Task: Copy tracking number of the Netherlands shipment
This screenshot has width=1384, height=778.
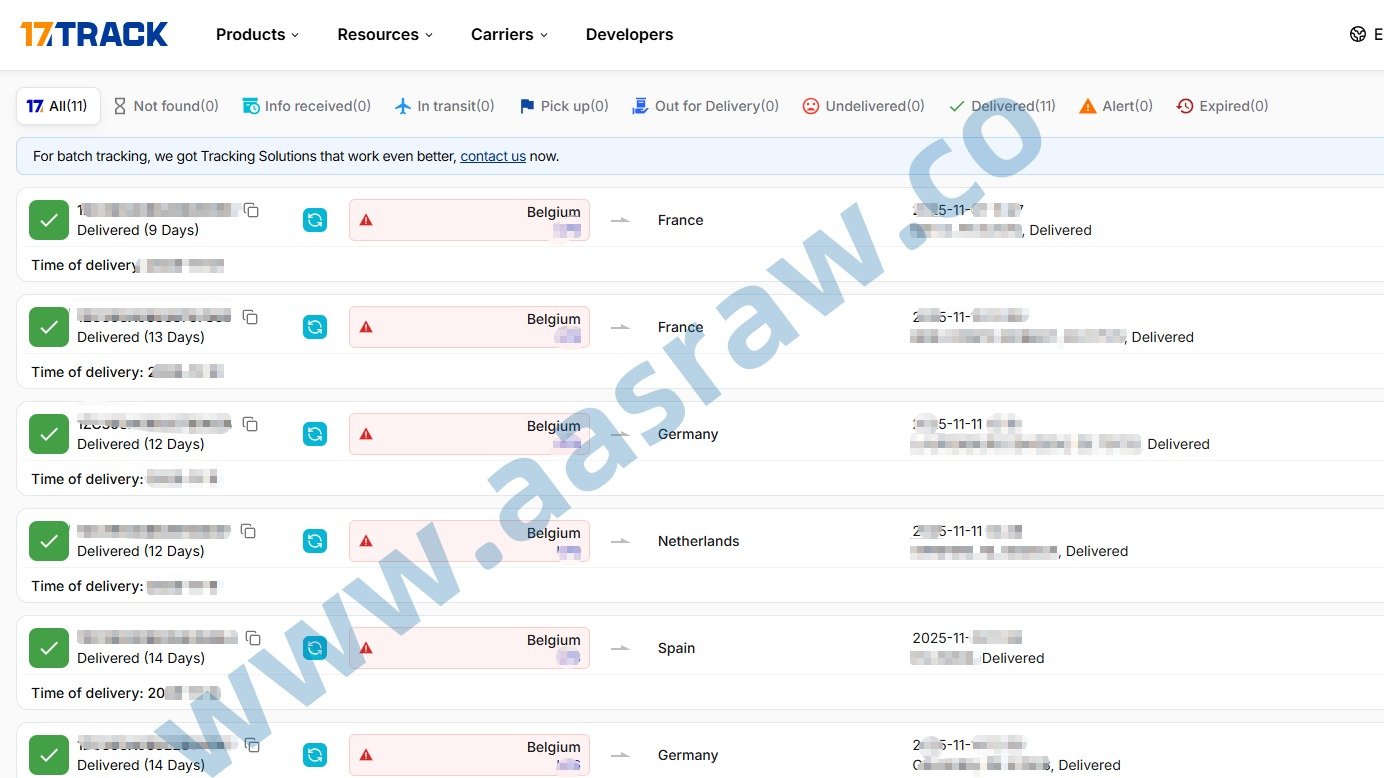Action: [x=249, y=532]
